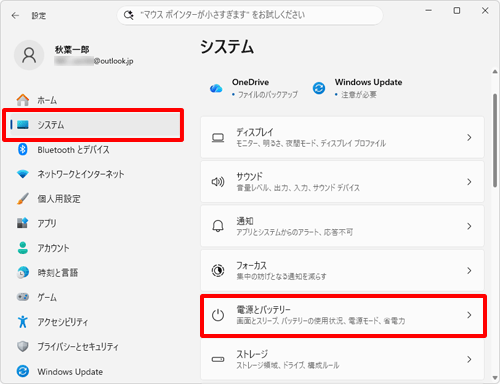The width and height of the screenshot is (500, 384).
Task: Click ストレージ card title text
Action: (x=252, y=354)
